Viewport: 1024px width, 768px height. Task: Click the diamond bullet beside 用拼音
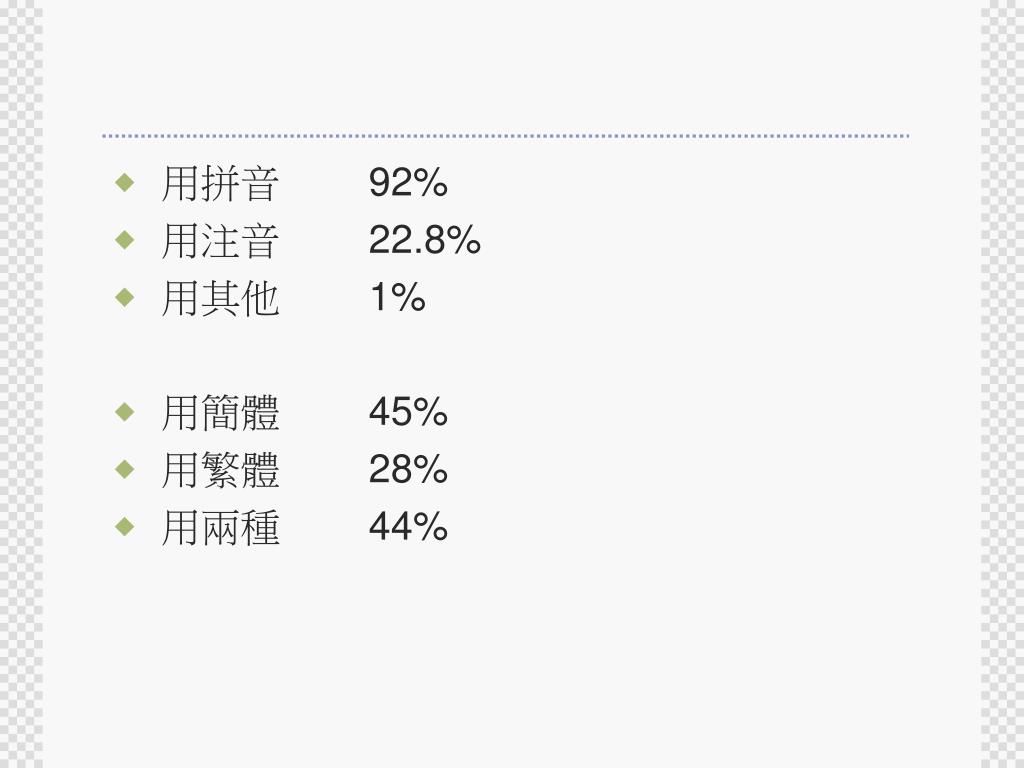coord(124,183)
